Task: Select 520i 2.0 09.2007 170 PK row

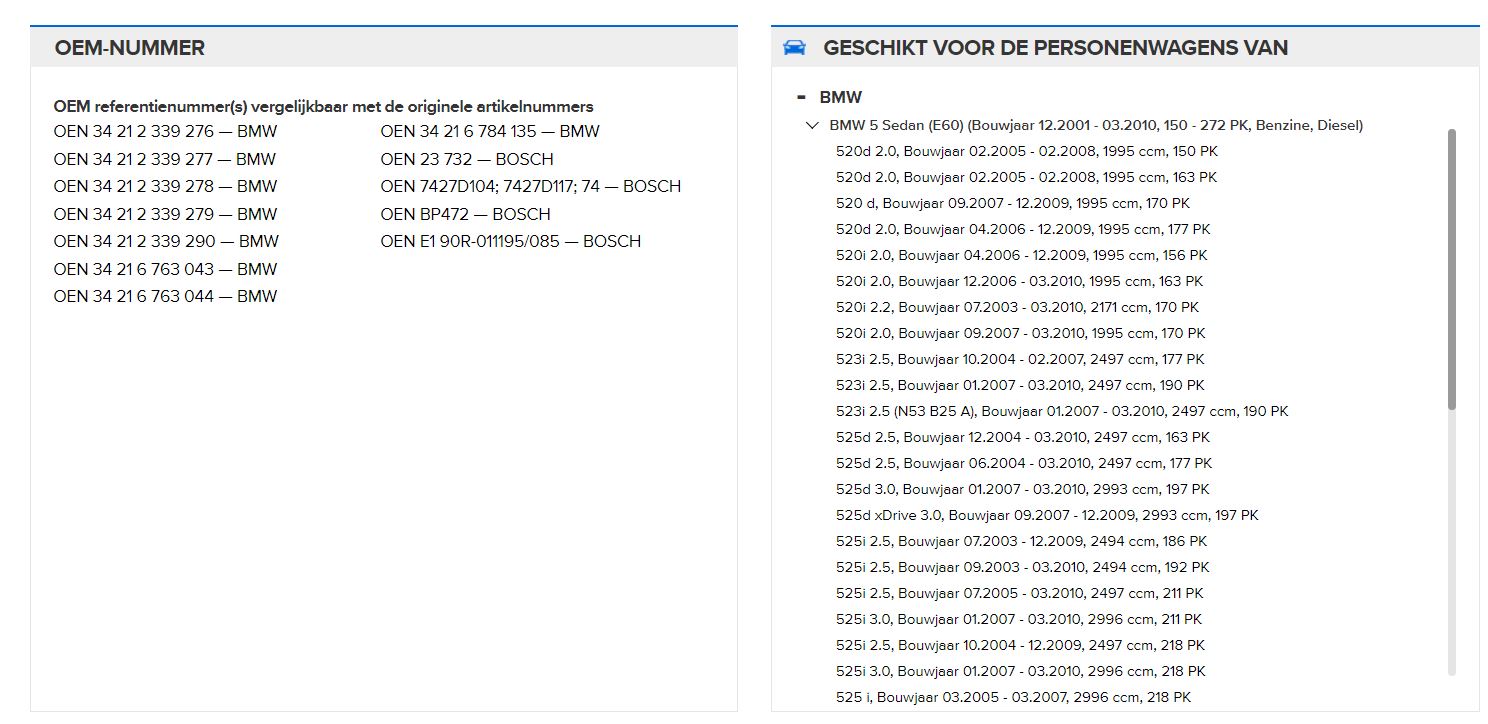Action: click(1021, 333)
